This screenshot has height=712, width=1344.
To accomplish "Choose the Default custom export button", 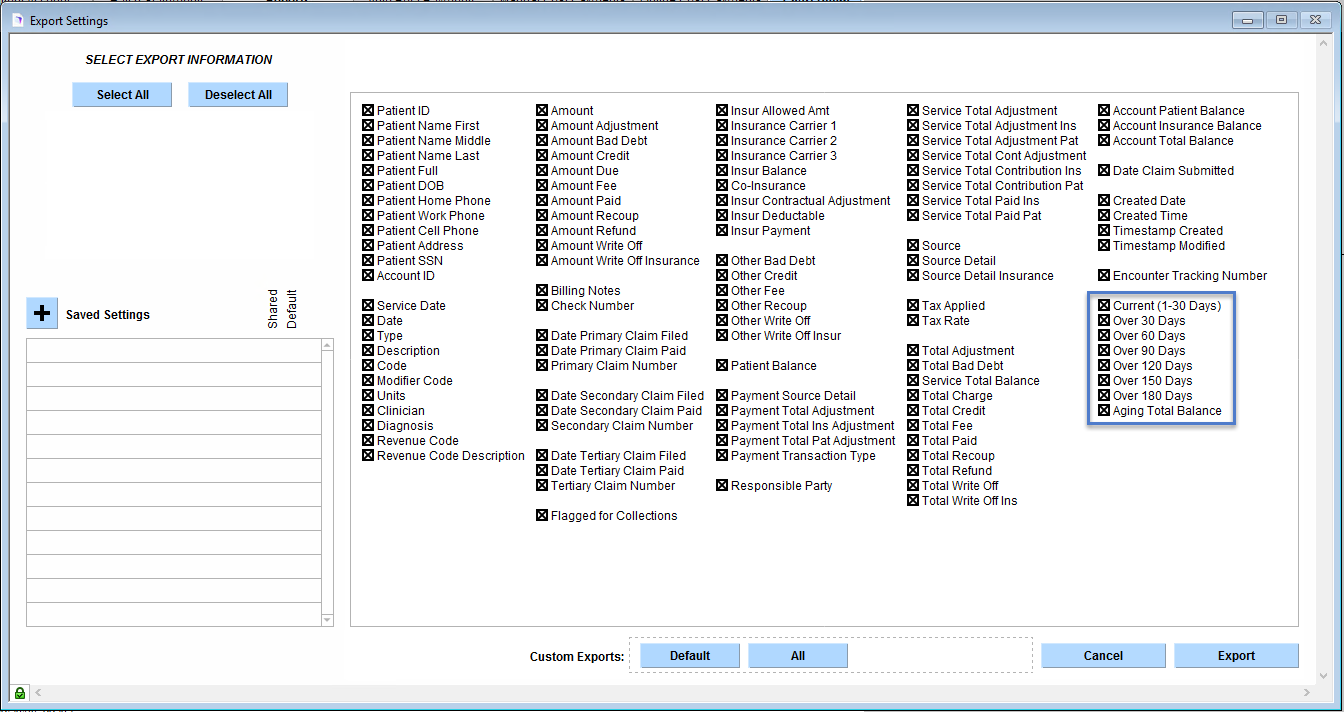I will point(689,656).
